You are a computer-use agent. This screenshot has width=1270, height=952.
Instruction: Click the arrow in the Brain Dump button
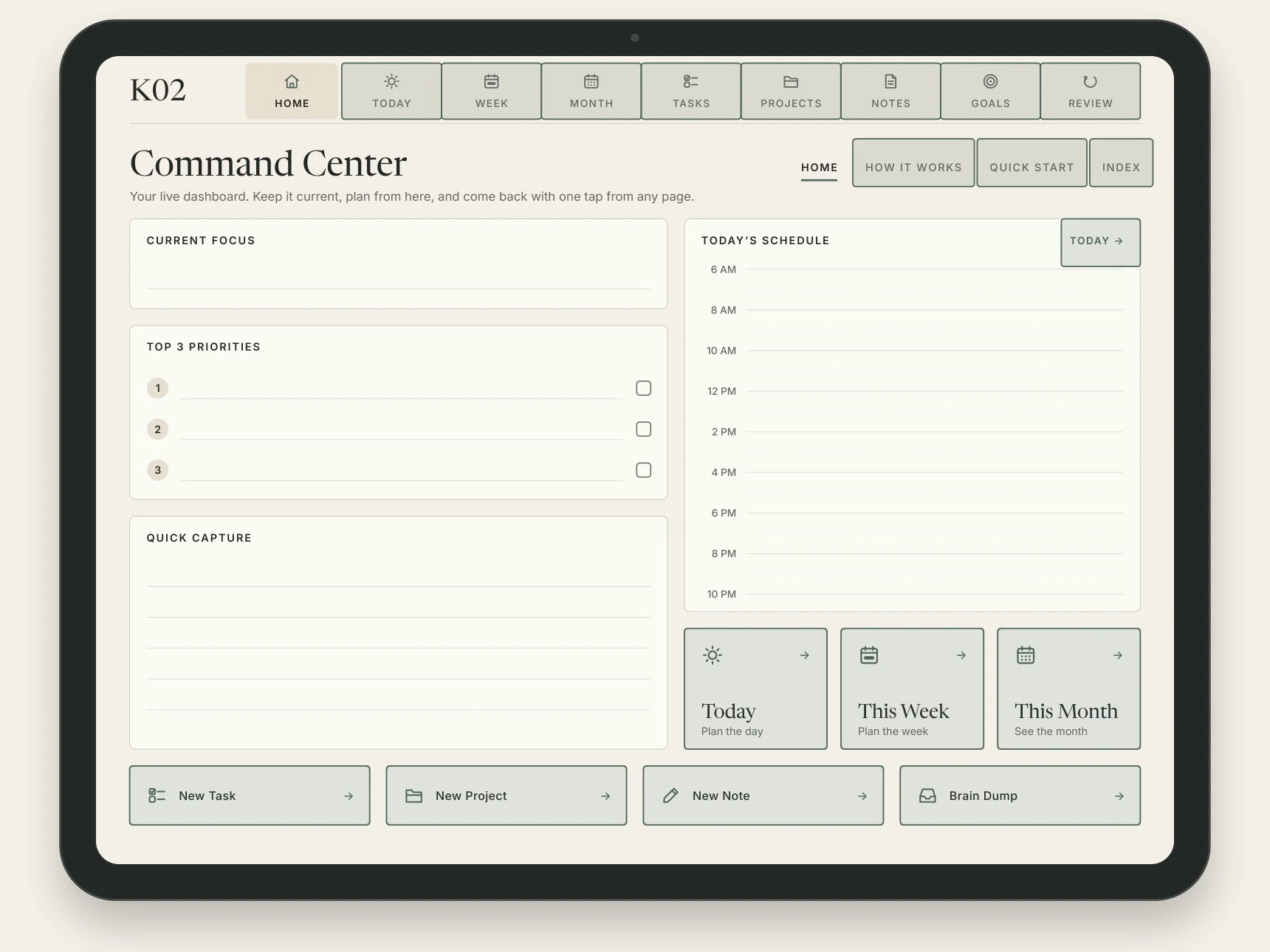pos(1119,796)
